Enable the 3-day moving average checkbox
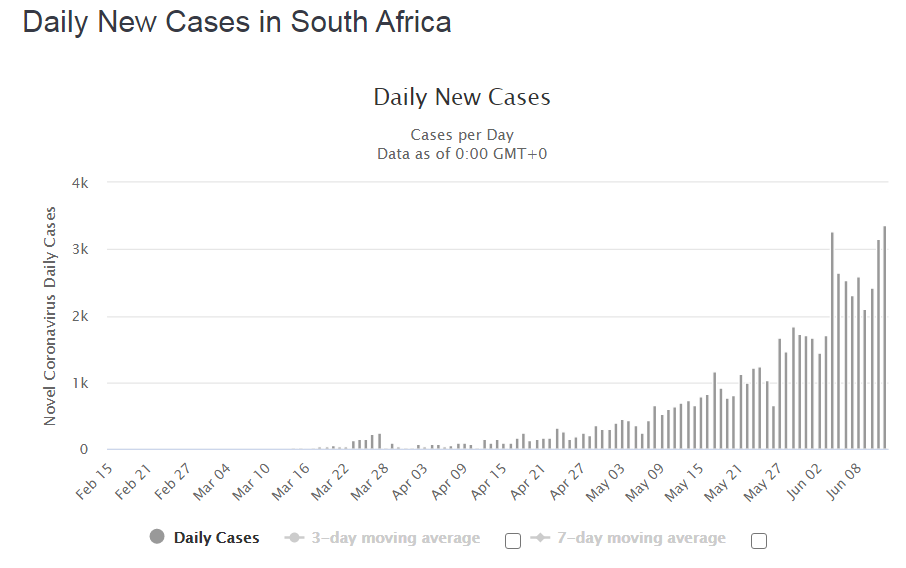906x568 pixels. [x=513, y=541]
